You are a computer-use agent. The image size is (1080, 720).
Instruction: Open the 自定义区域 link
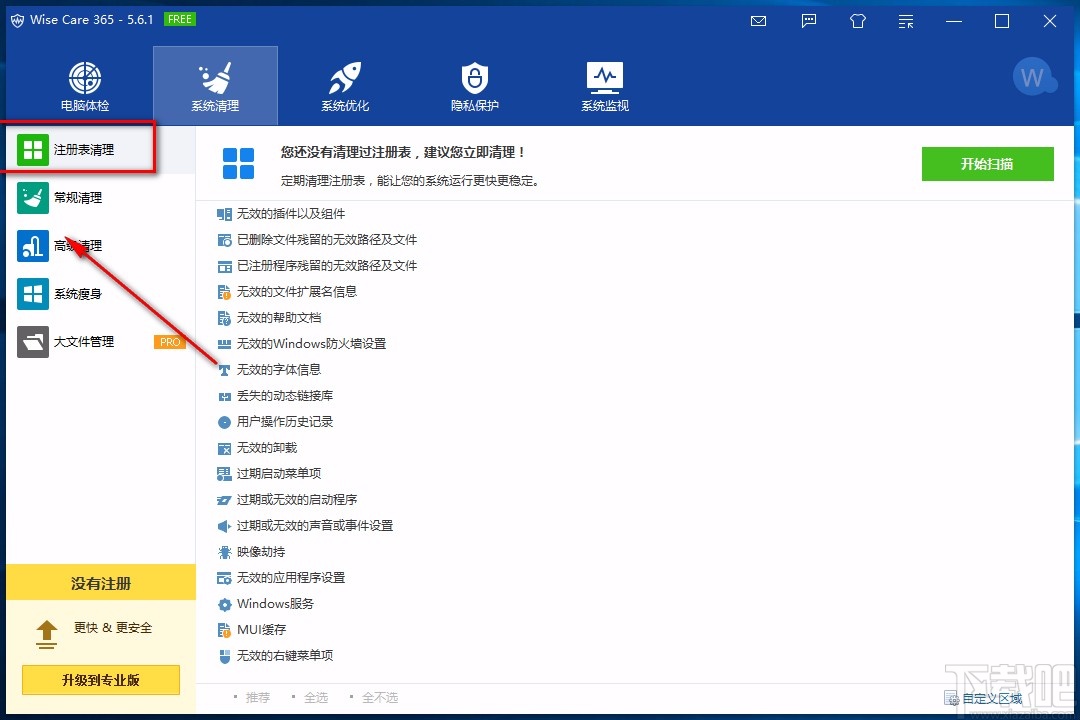(984, 699)
